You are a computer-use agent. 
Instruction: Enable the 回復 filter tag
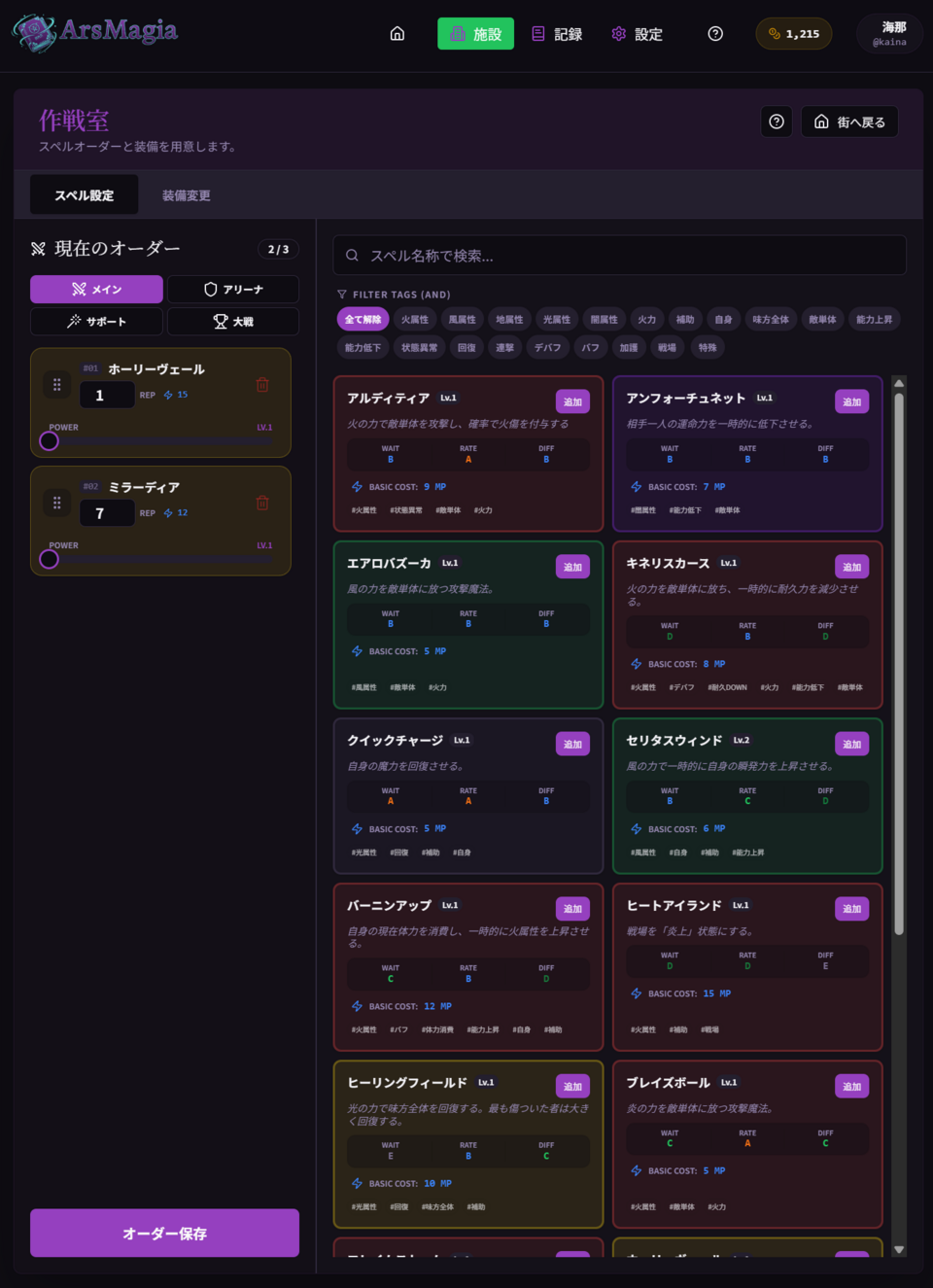tap(467, 348)
